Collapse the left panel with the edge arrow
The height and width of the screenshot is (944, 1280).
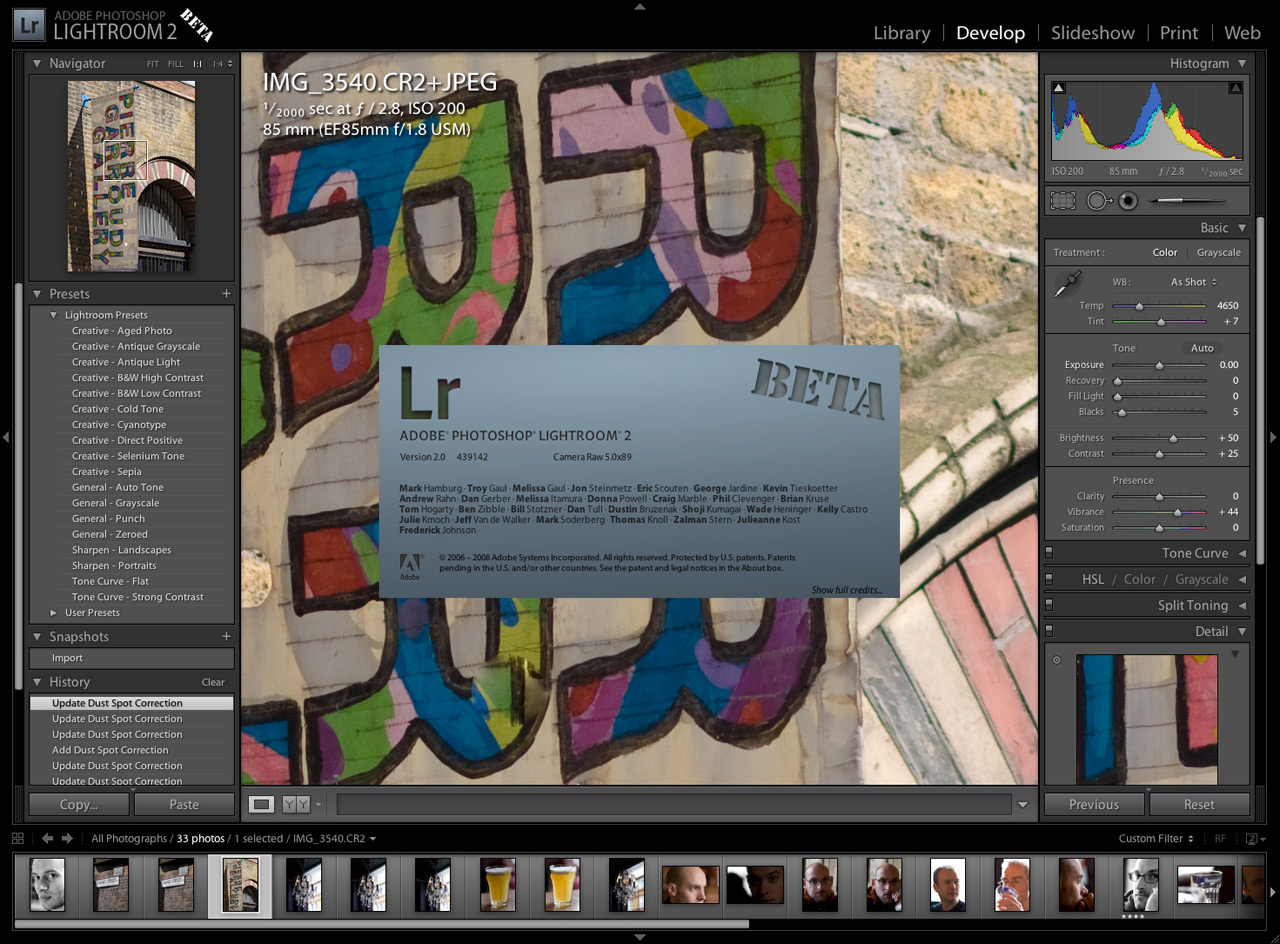[x=6, y=437]
